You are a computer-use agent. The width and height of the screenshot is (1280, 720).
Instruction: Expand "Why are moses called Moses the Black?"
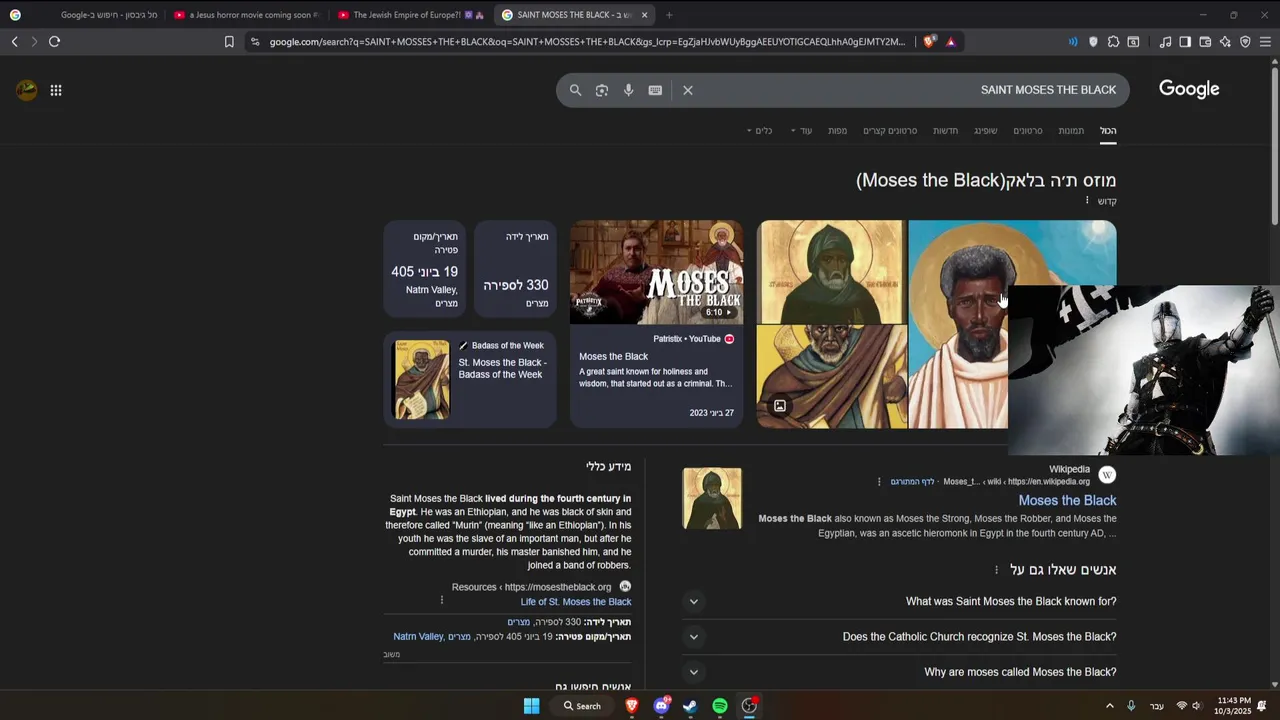[x=900, y=672]
